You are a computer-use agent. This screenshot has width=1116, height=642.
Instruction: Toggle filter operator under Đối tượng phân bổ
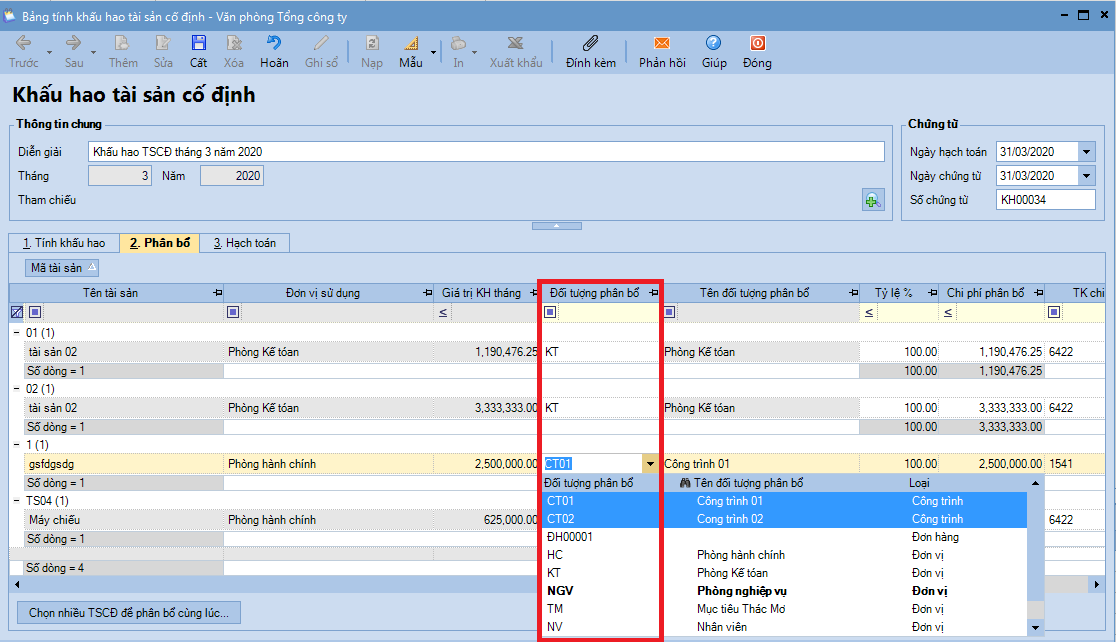click(x=550, y=312)
